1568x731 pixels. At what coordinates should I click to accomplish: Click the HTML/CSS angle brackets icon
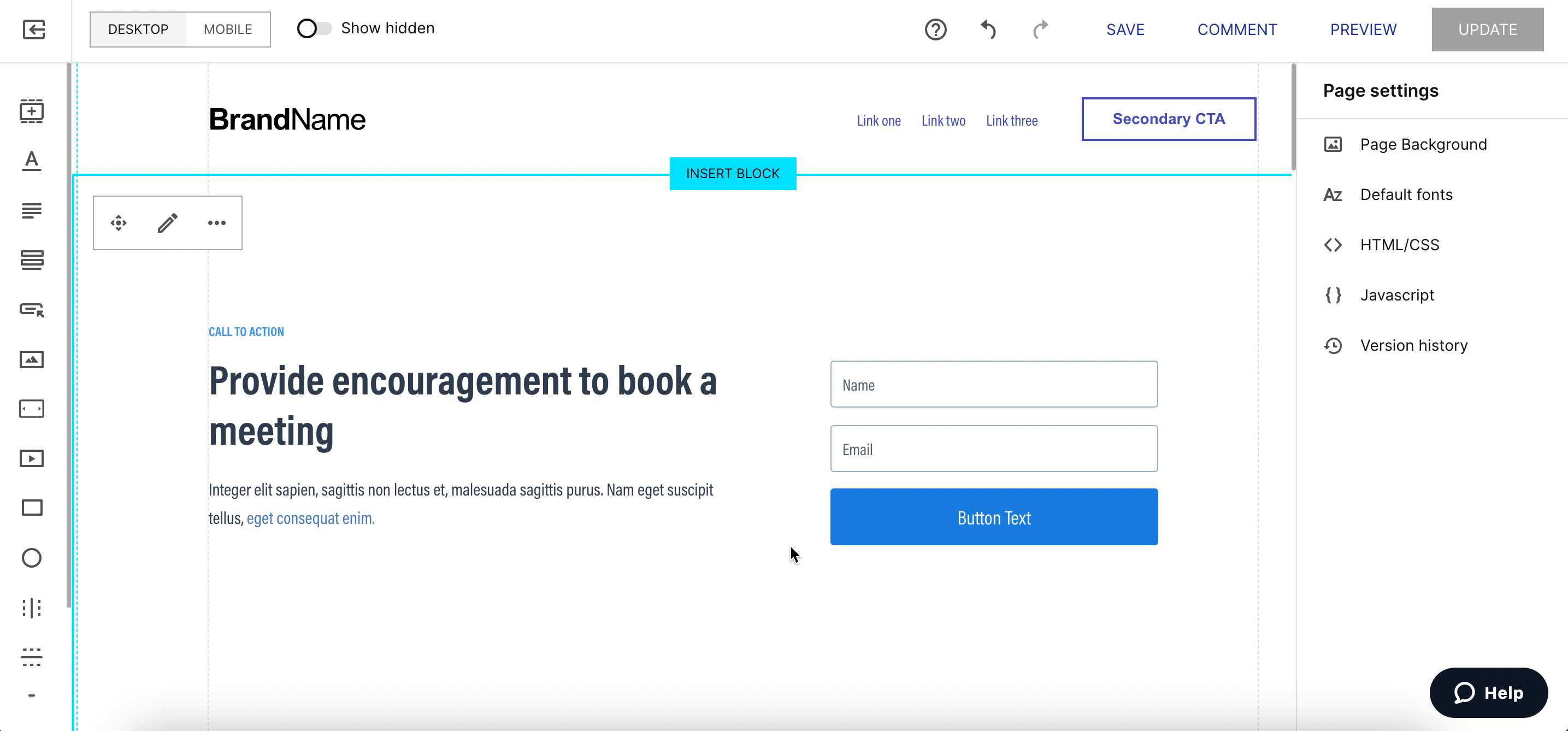[x=1333, y=245]
